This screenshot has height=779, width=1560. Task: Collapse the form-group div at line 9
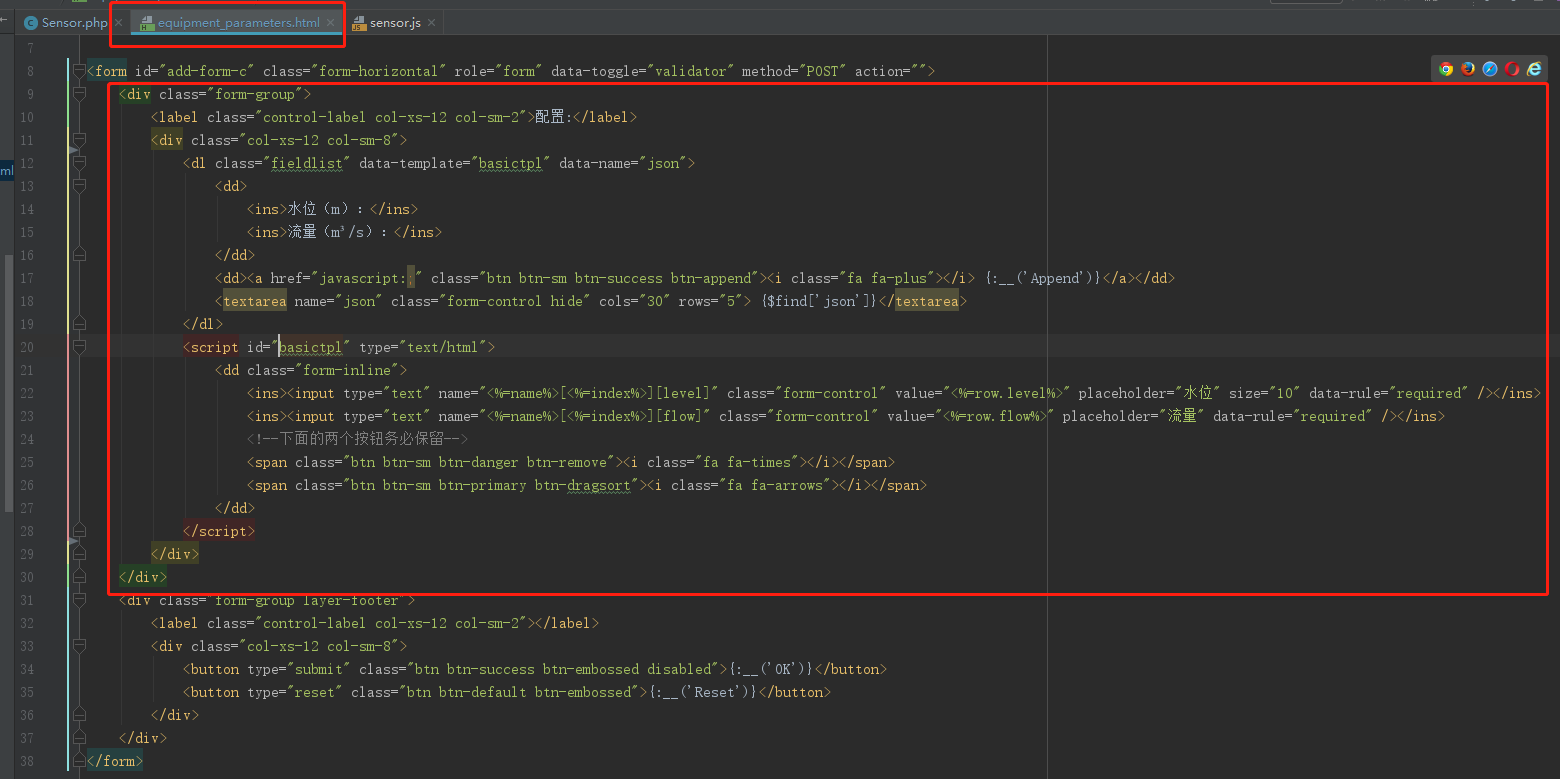pyautogui.click(x=79, y=94)
